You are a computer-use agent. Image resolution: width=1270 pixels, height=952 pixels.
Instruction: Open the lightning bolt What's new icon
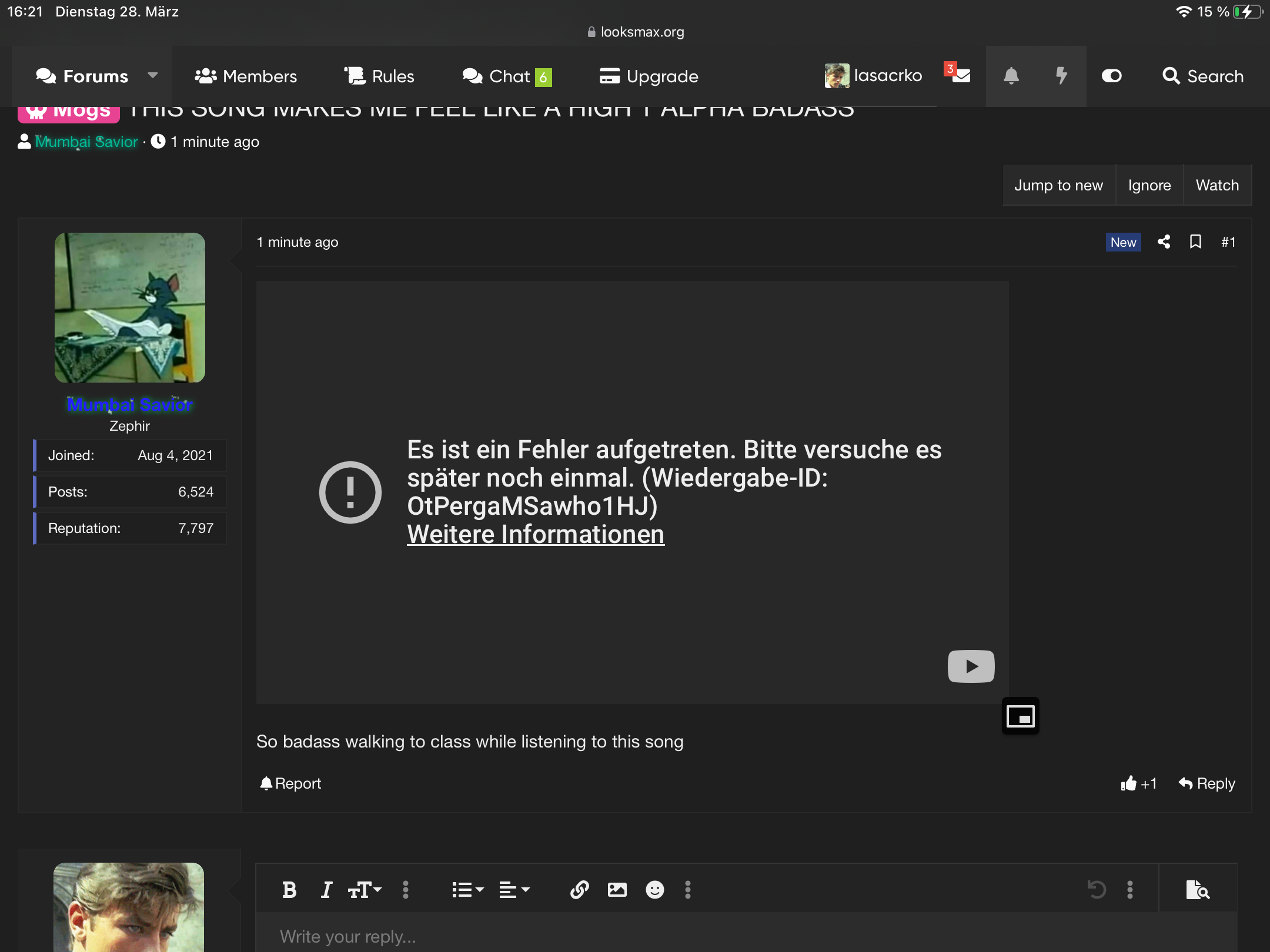click(x=1061, y=76)
